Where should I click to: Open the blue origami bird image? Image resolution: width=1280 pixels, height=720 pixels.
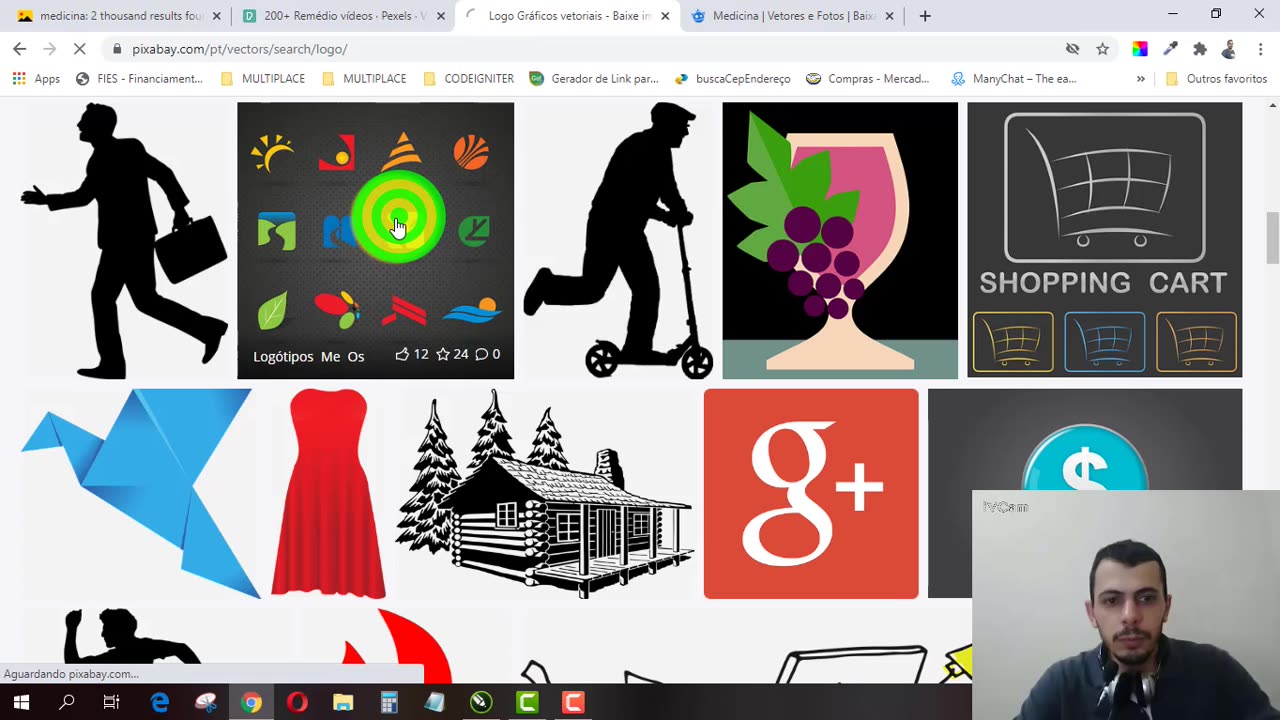pyautogui.click(x=140, y=494)
